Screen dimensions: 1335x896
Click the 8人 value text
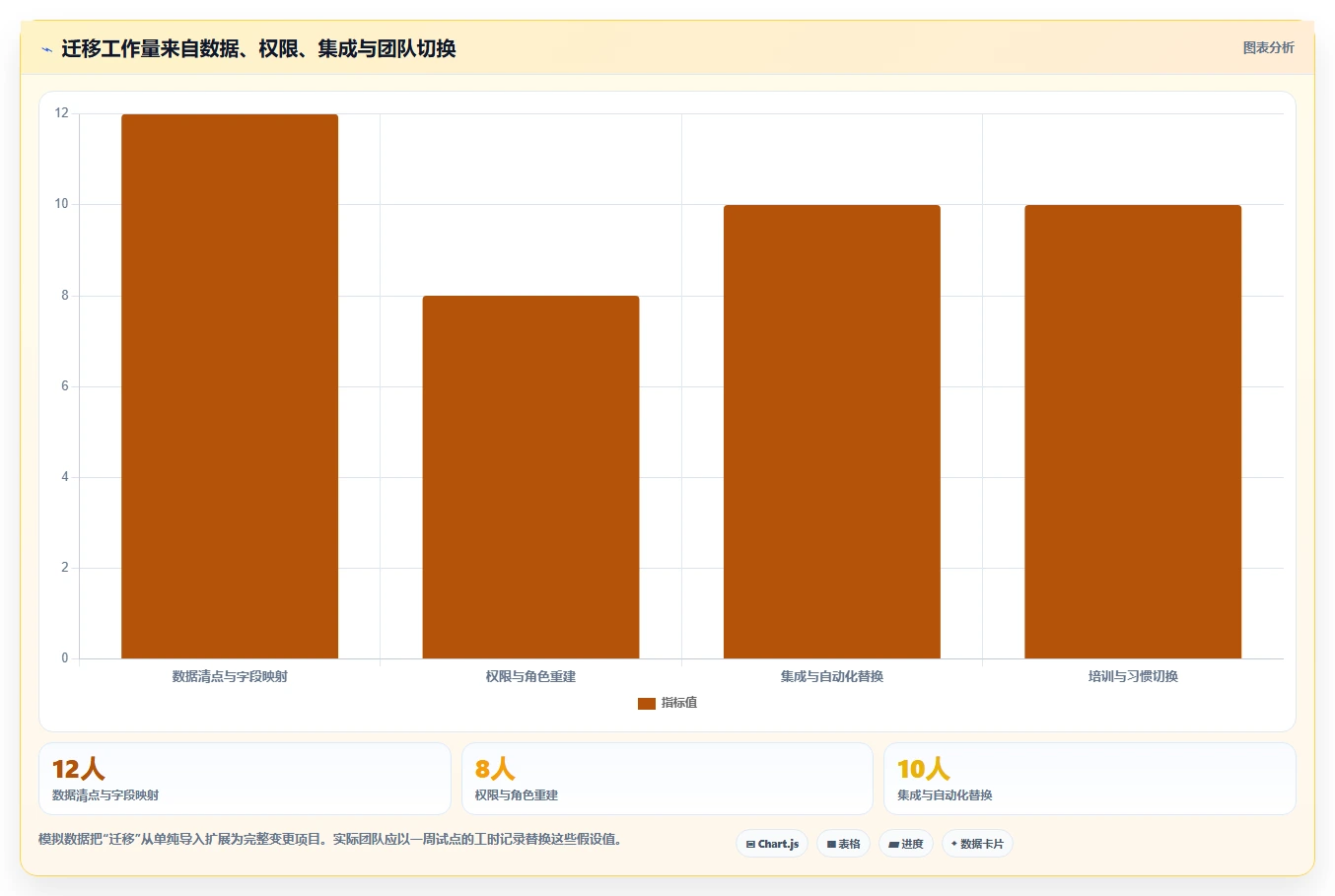coord(494,769)
